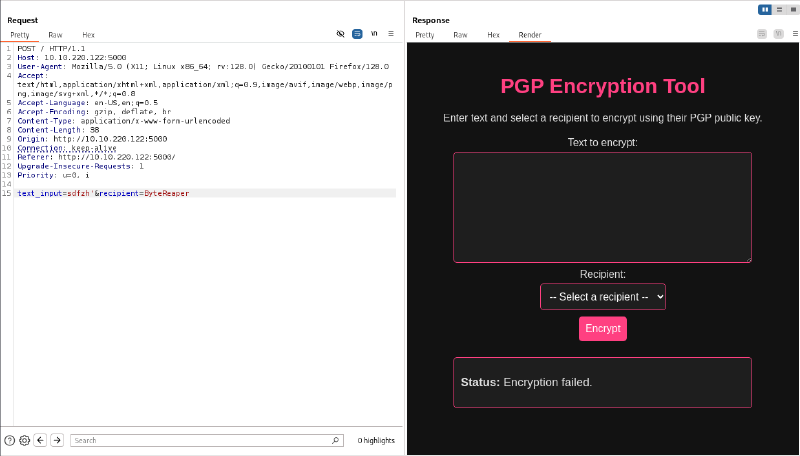Viewport: 800px width, 456px height.
Task: Open search settings gear icon
Action: tap(24, 440)
